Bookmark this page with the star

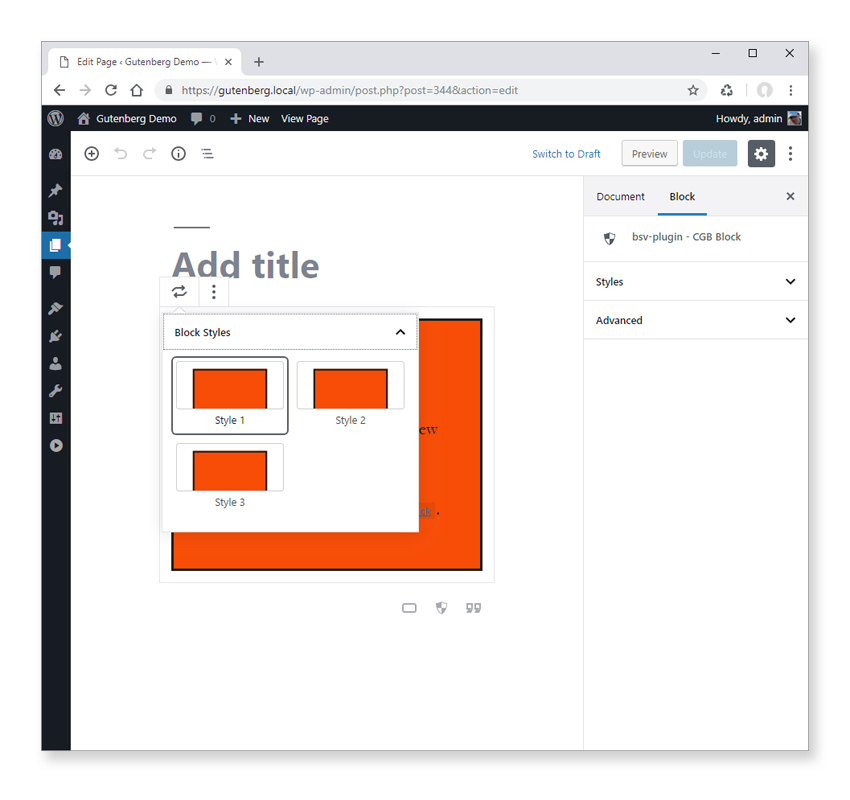pyautogui.click(x=693, y=91)
